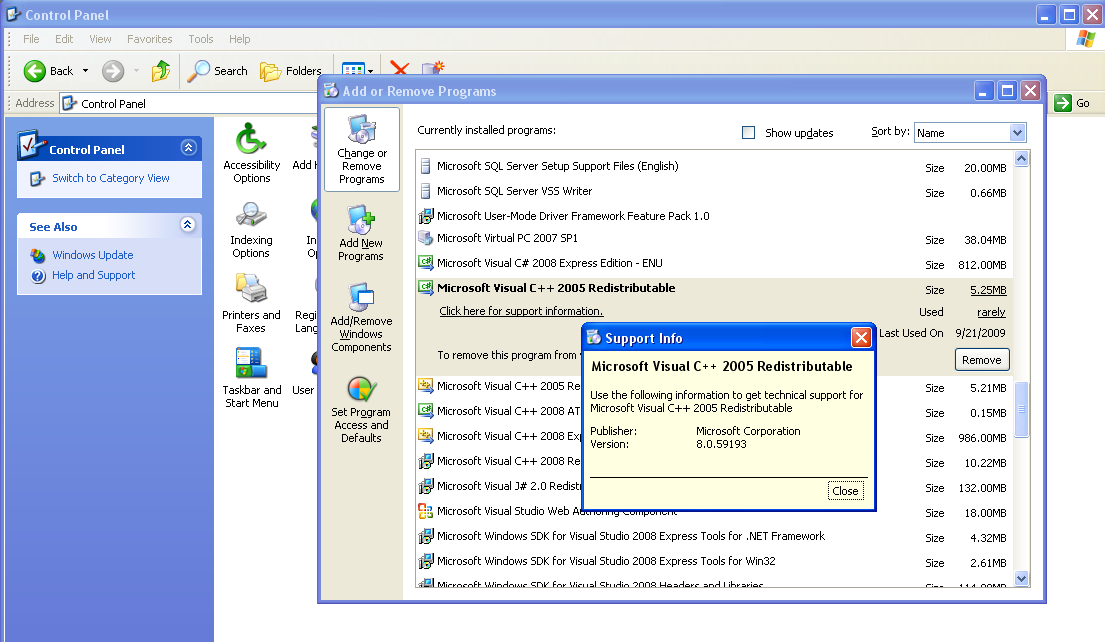Image resolution: width=1105 pixels, height=642 pixels.
Task: Select Change or Remove Programs sidebar button
Action: (x=361, y=150)
